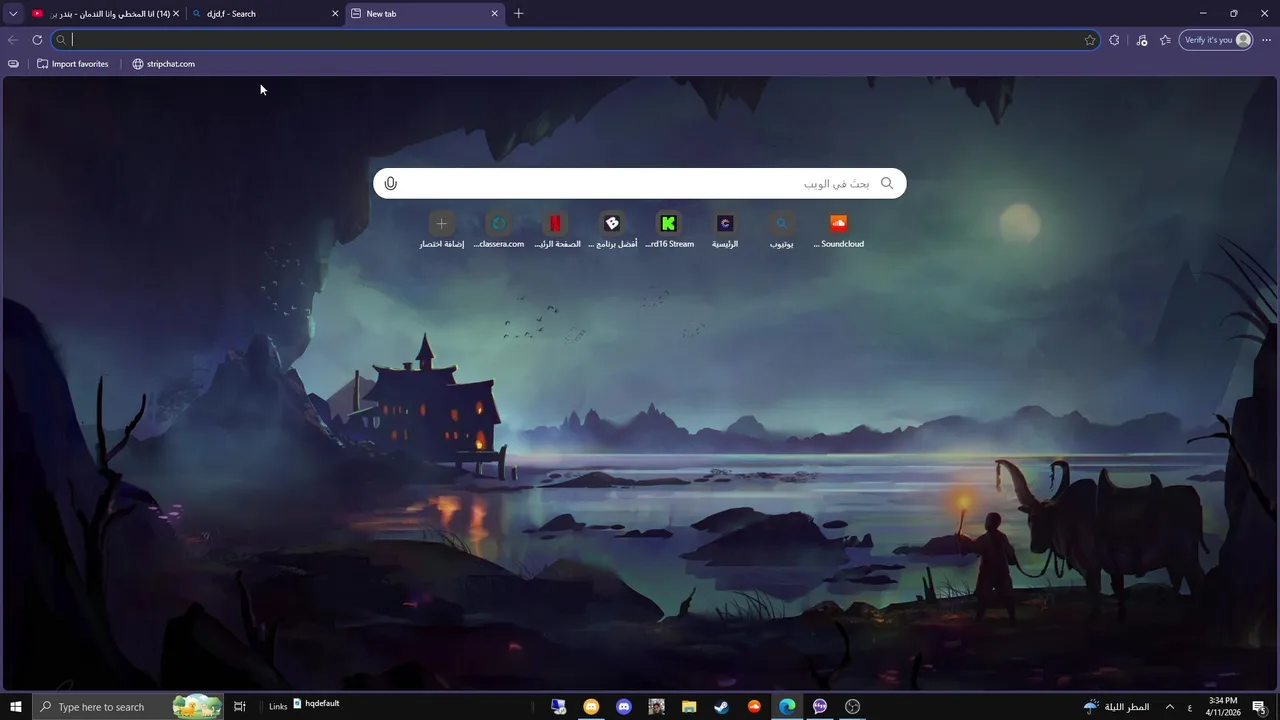This screenshot has height=720, width=1280.
Task: Close the YouTube (14) tab
Action: click(176, 14)
